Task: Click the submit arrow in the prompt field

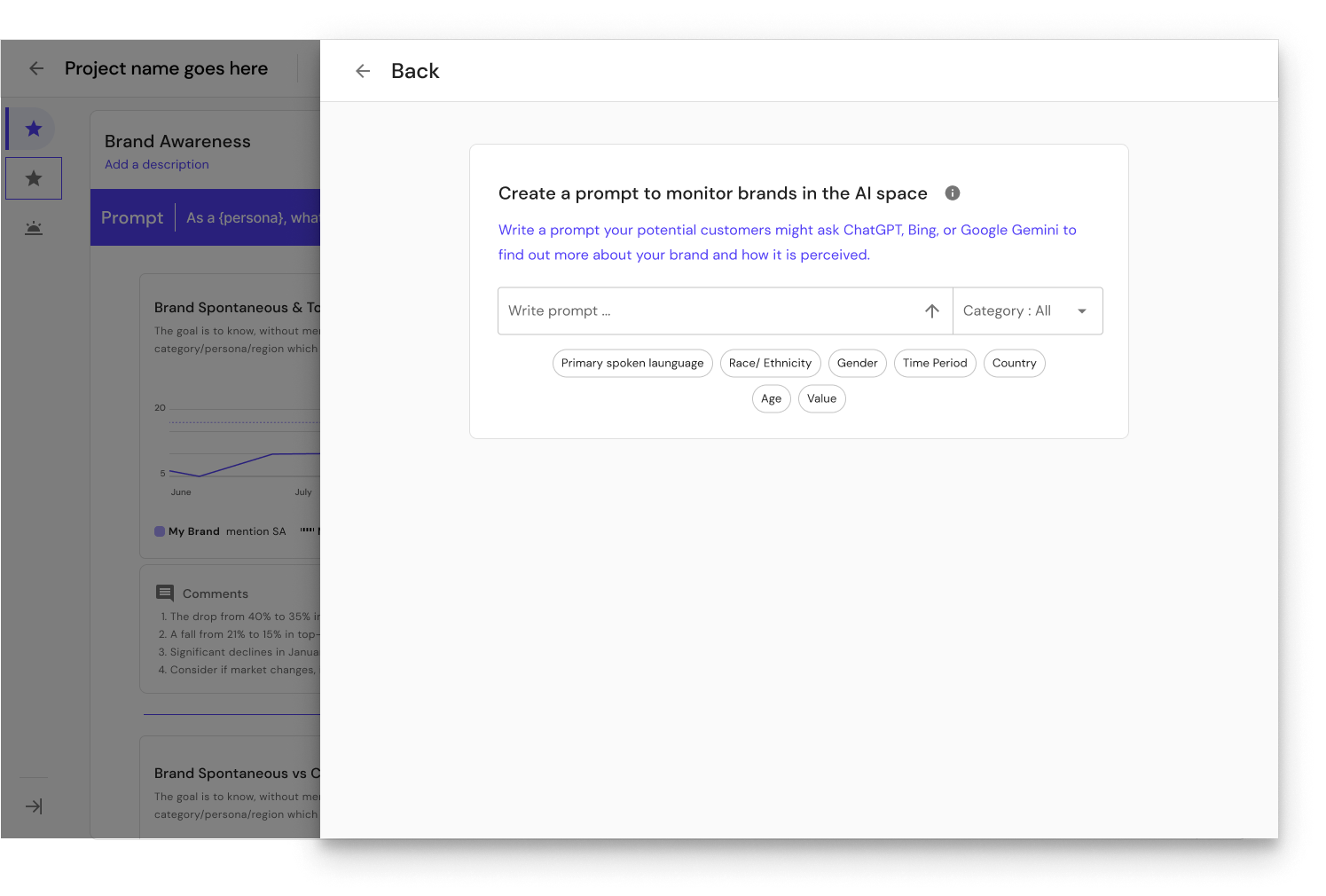Action: pos(931,310)
